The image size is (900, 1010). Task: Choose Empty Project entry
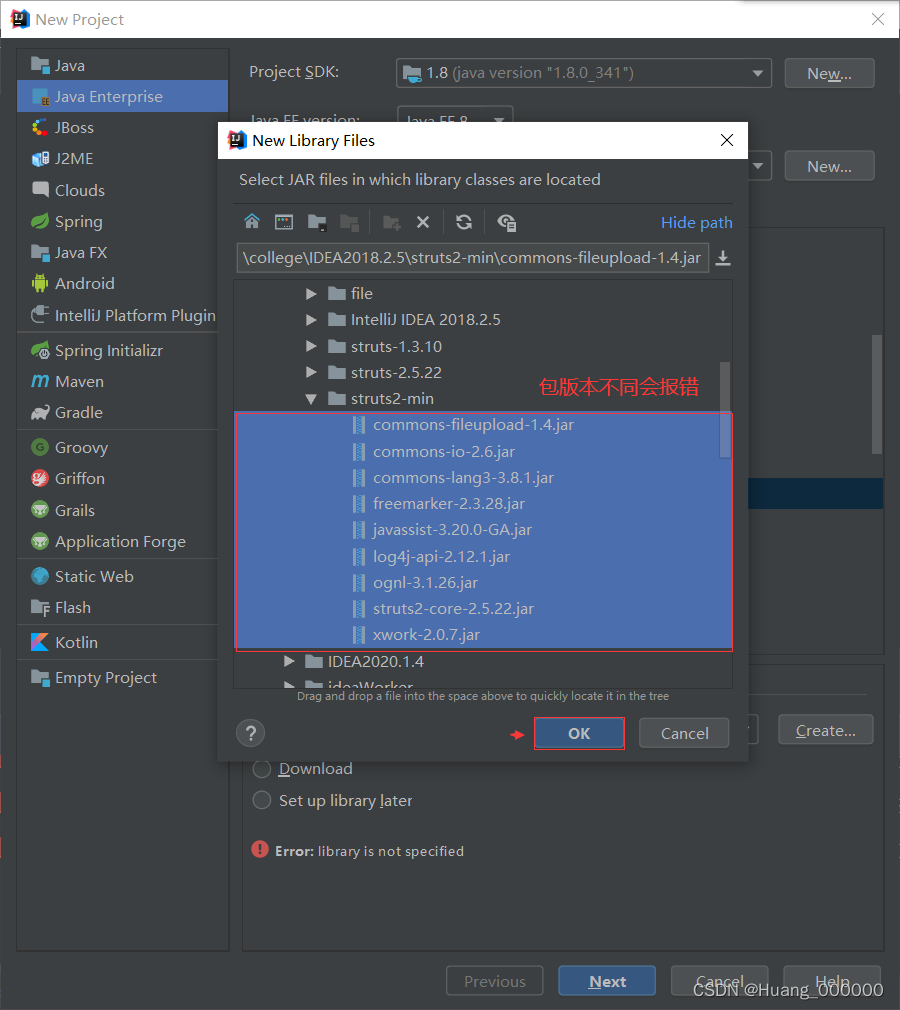(x=118, y=678)
